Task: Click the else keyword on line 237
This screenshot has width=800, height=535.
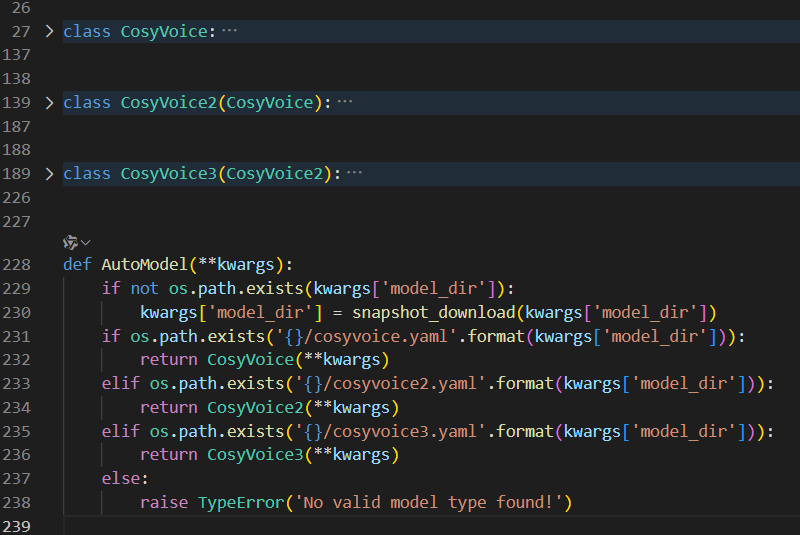Action: pyautogui.click(x=120, y=479)
